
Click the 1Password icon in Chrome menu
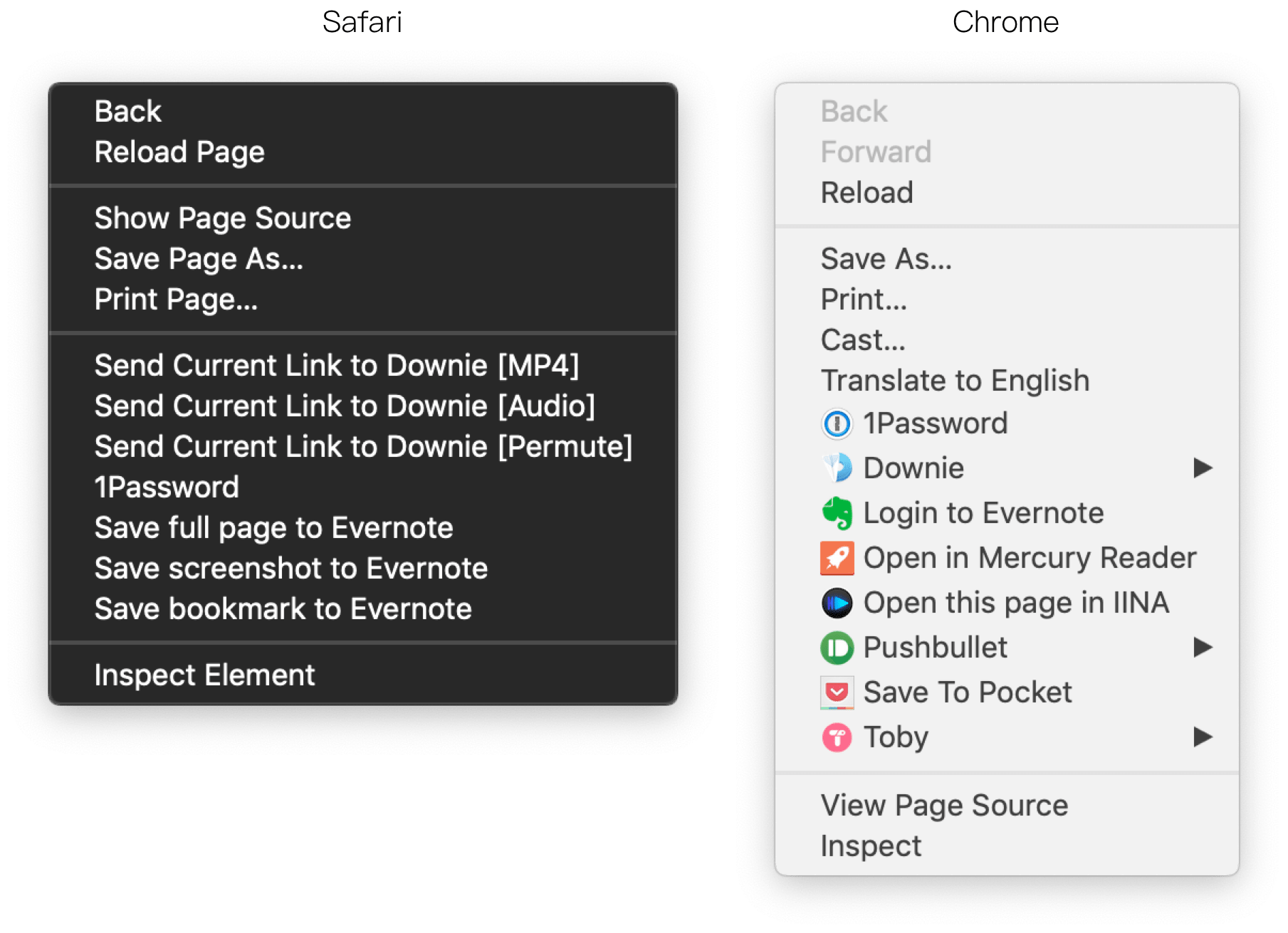pos(837,424)
